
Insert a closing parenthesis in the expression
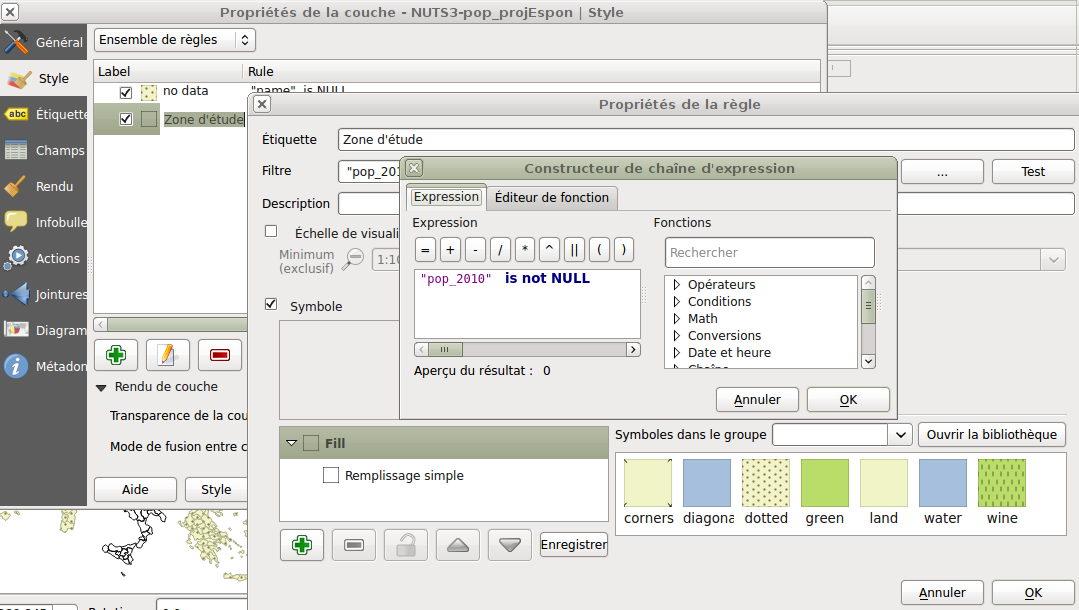[623, 250]
